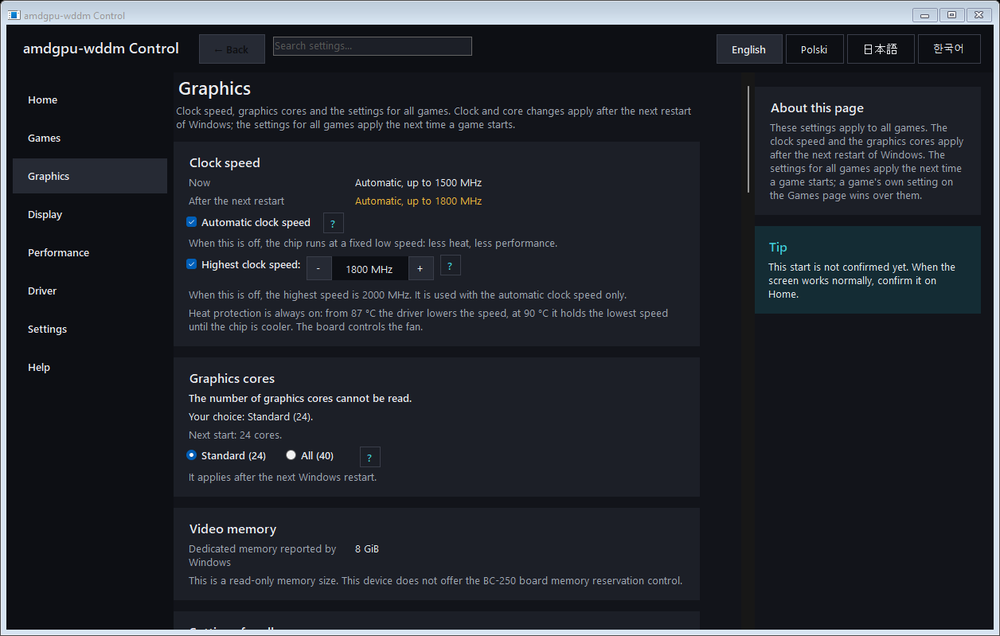The height and width of the screenshot is (636, 1000).
Task: Open the Performance page
Action: pyautogui.click(x=90, y=253)
